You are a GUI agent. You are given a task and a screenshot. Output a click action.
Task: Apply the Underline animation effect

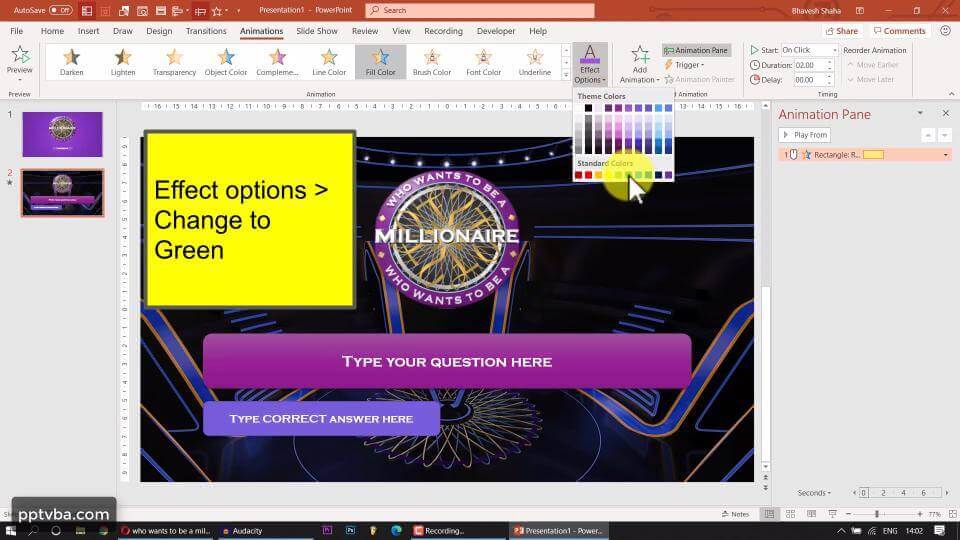pos(534,62)
